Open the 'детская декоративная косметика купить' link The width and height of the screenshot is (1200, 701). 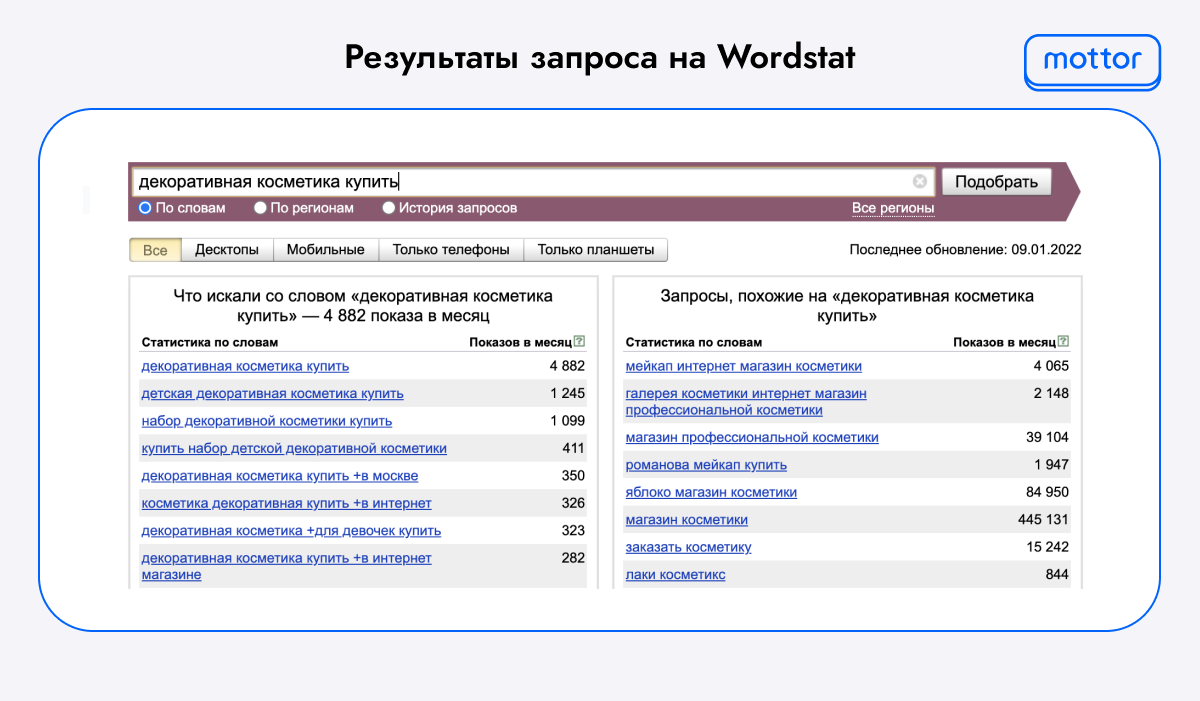coord(273,393)
